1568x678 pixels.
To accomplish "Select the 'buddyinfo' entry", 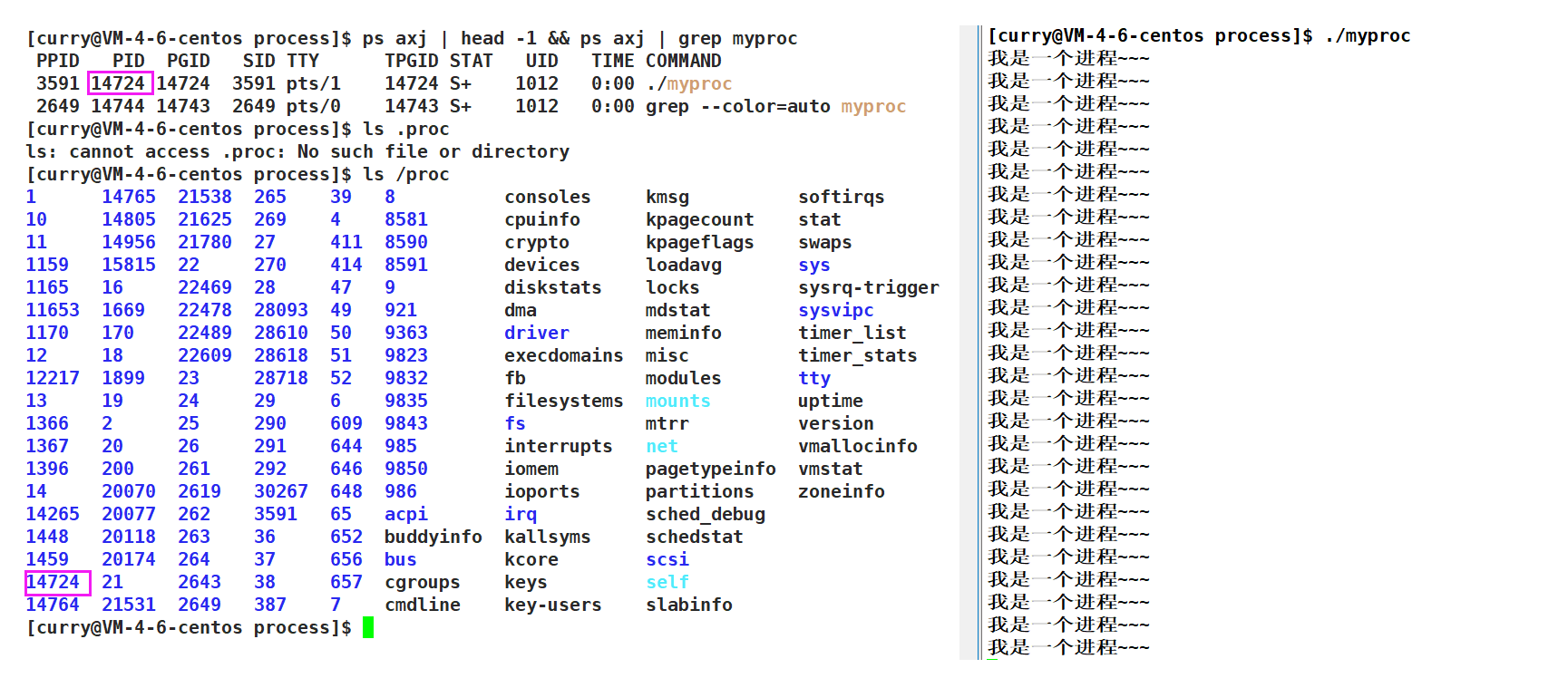I will point(433,538).
